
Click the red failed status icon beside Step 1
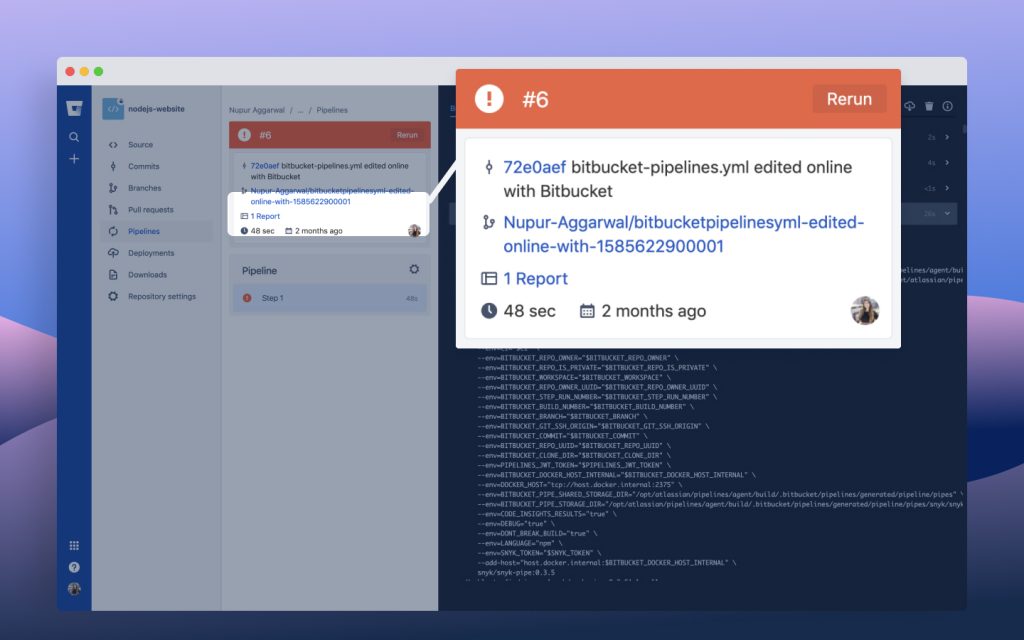247,298
